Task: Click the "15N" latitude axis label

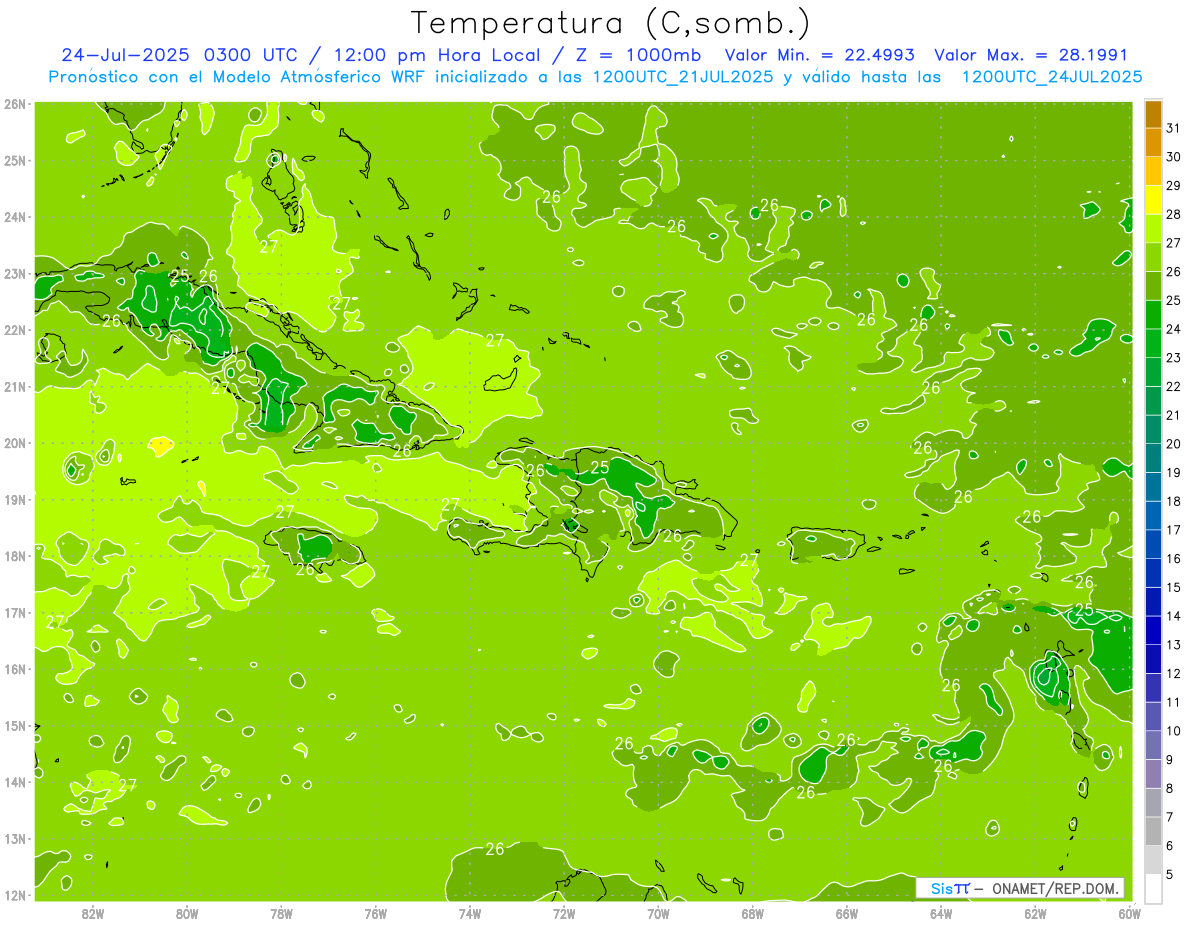Action: click(15, 726)
